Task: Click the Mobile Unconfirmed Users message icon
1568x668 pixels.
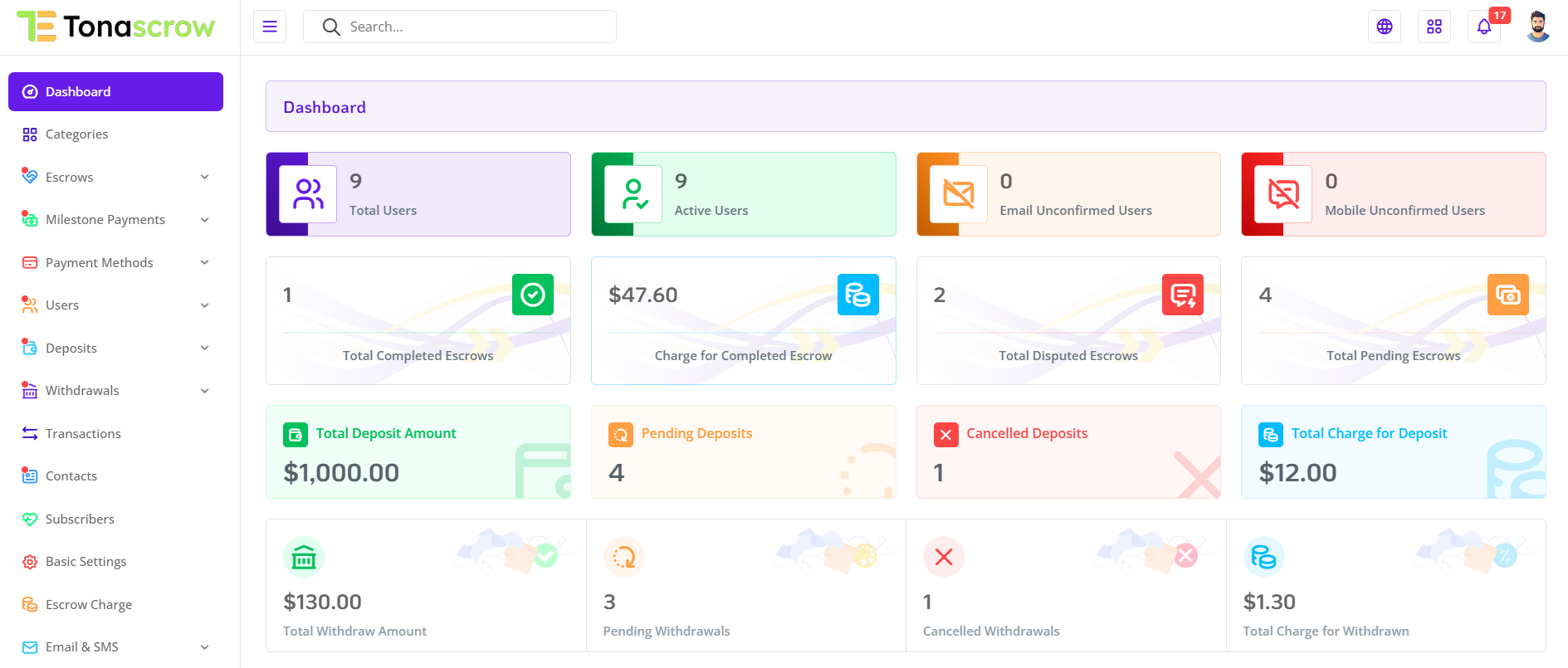Action: pyautogui.click(x=1283, y=194)
